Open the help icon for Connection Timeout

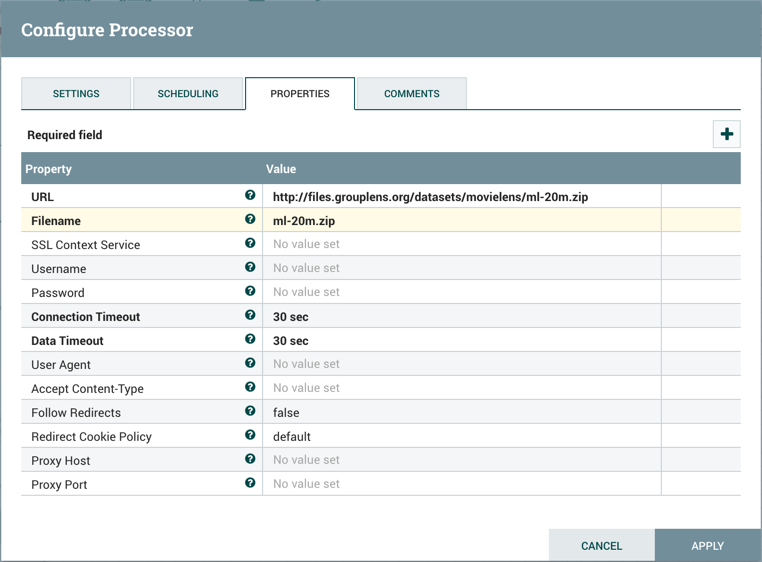click(x=250, y=316)
